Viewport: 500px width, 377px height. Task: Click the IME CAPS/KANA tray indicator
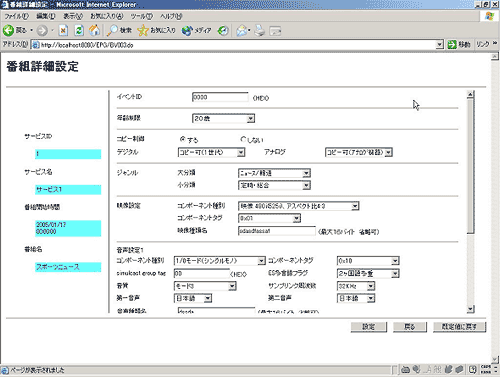486,369
